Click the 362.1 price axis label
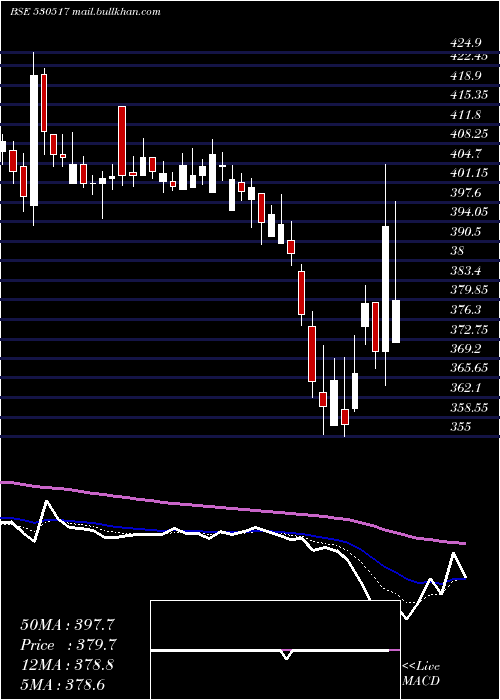Image resolution: width=500 pixels, height=700 pixels. coord(466,387)
